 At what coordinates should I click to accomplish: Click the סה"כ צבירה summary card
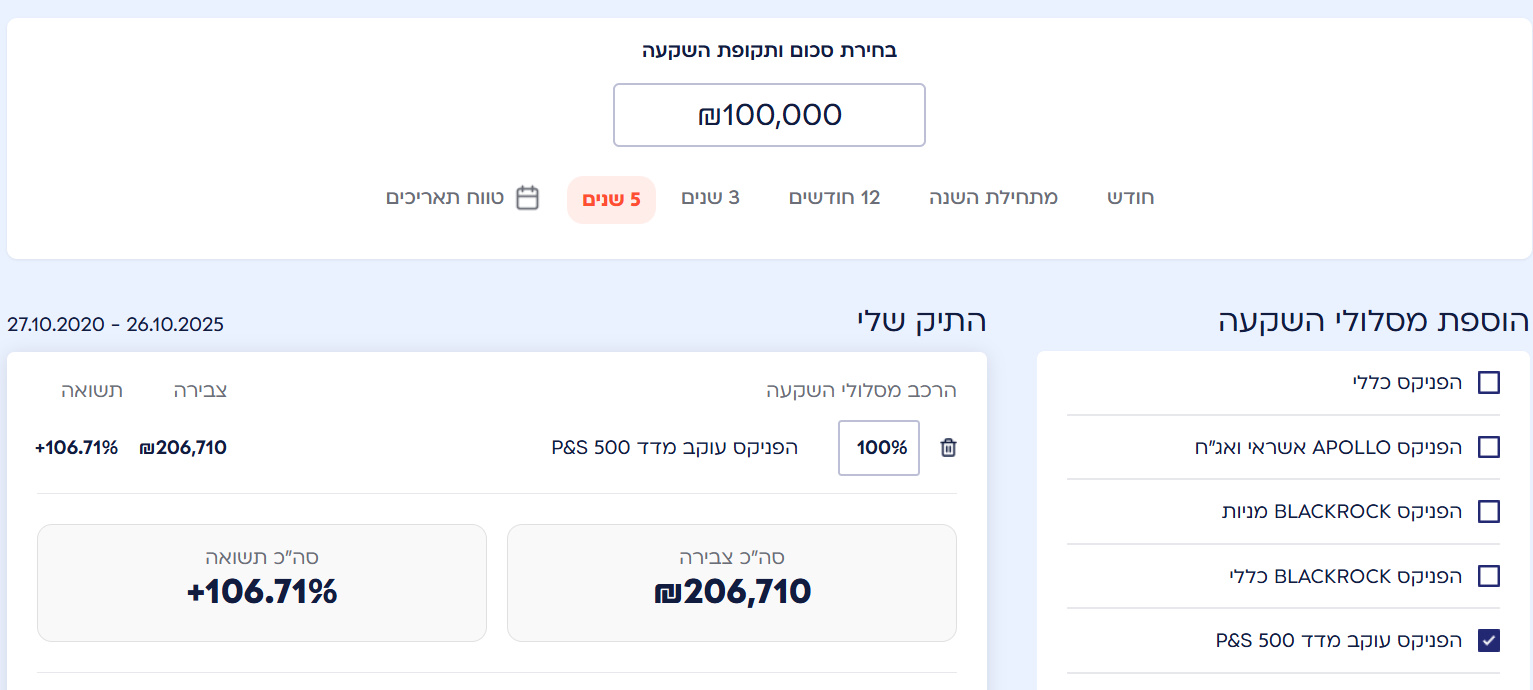pos(731,582)
